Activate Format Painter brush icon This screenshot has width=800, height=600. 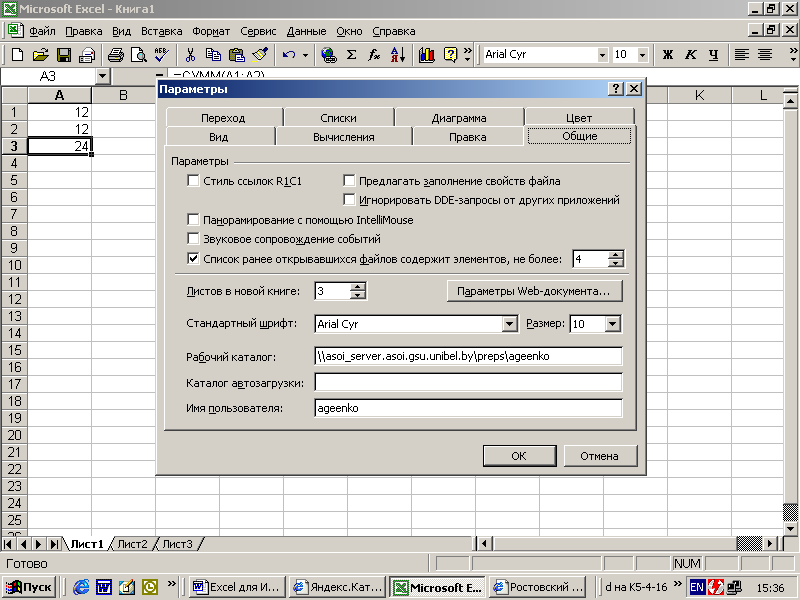tap(260, 54)
